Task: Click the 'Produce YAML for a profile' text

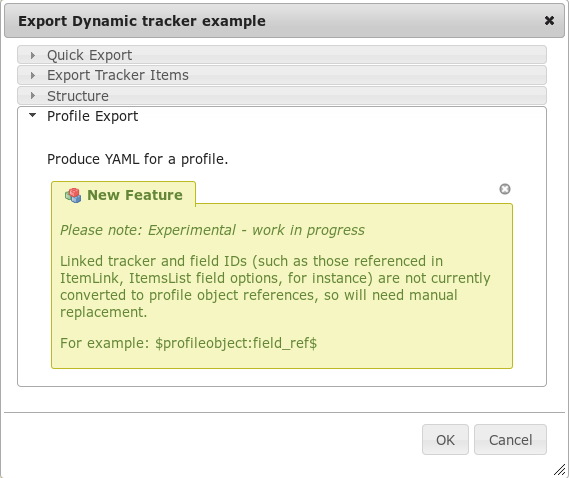Action: point(138,159)
